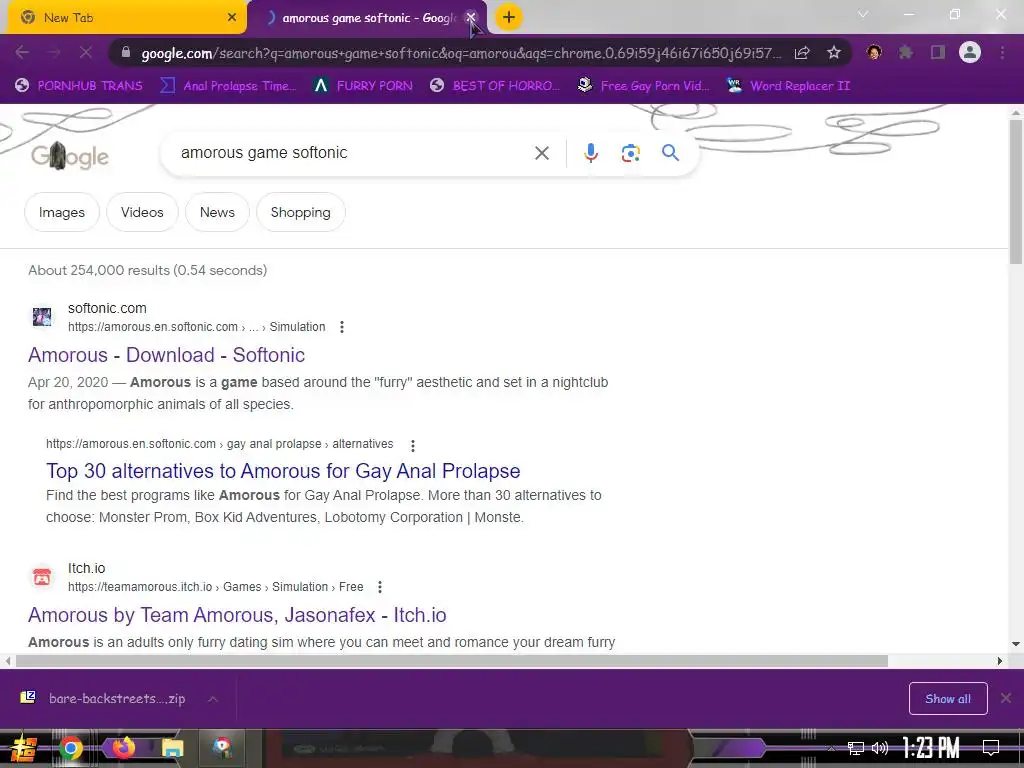Select the amorous game softonic tab

pos(366,18)
